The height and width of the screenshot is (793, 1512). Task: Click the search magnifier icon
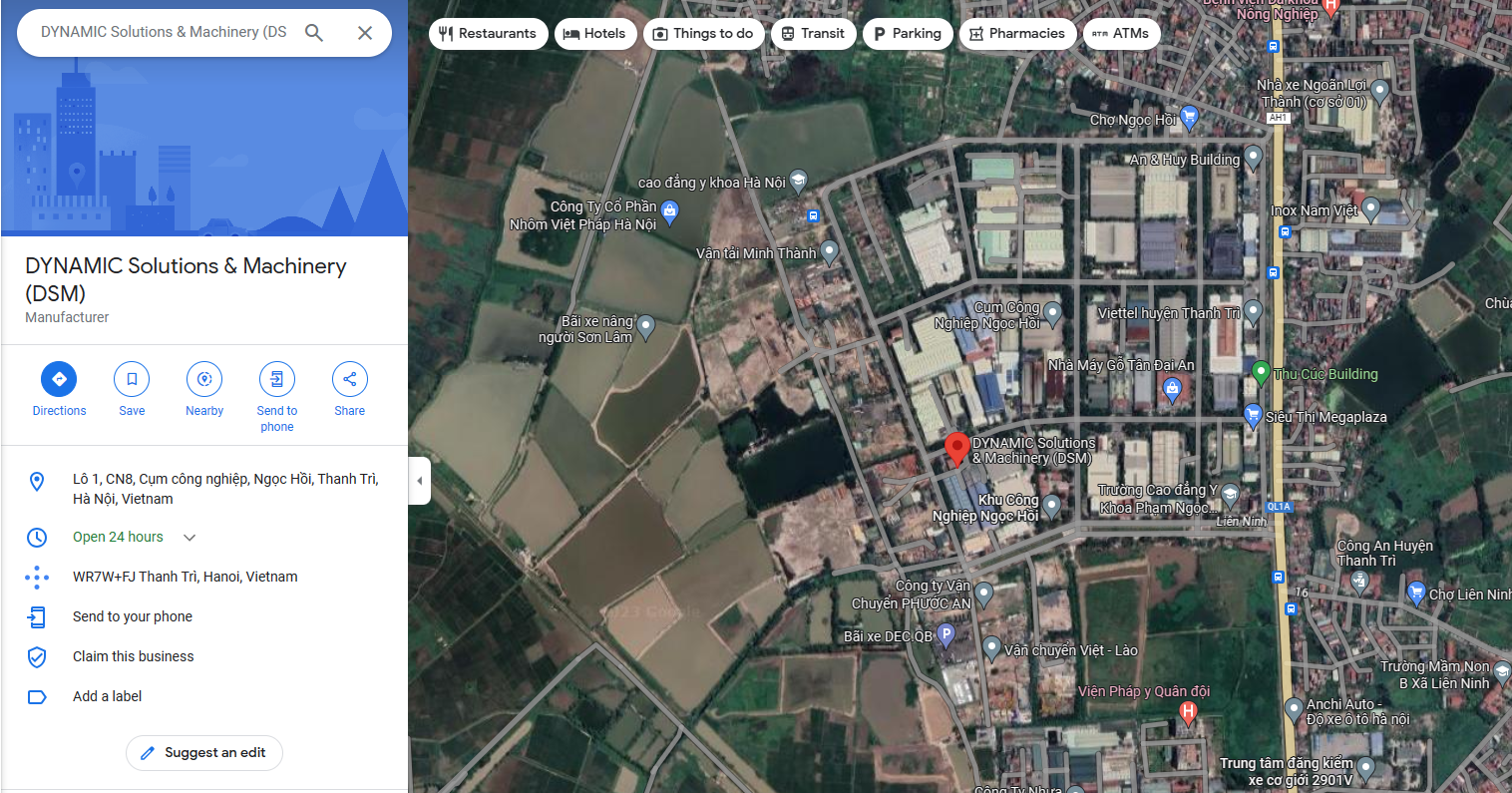coord(314,33)
